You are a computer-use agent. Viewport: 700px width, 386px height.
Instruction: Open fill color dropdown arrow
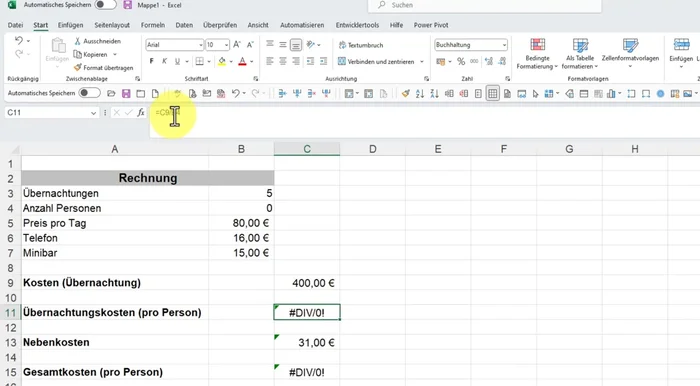[x=231, y=62]
